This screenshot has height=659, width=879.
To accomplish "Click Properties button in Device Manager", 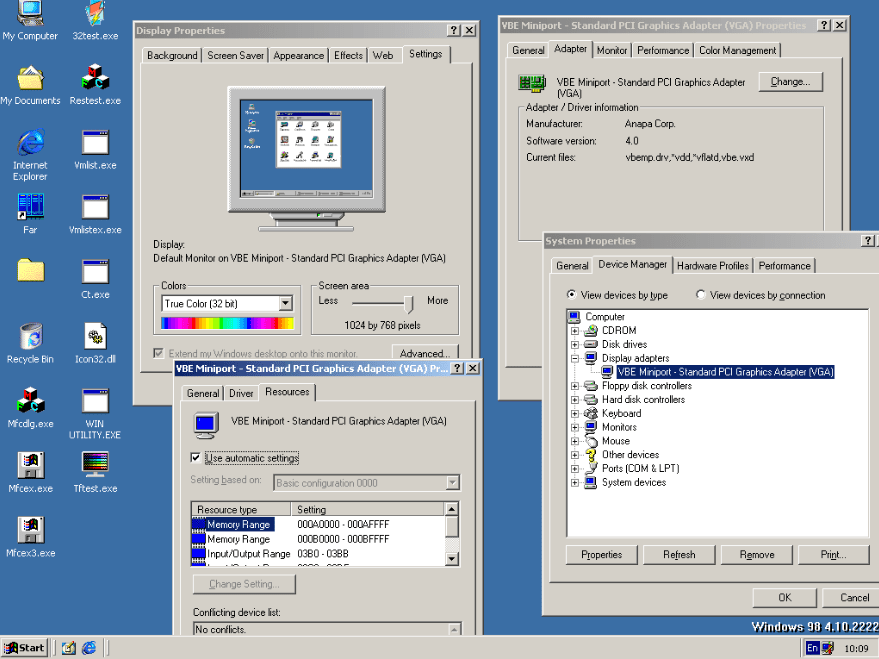I will tap(602, 555).
